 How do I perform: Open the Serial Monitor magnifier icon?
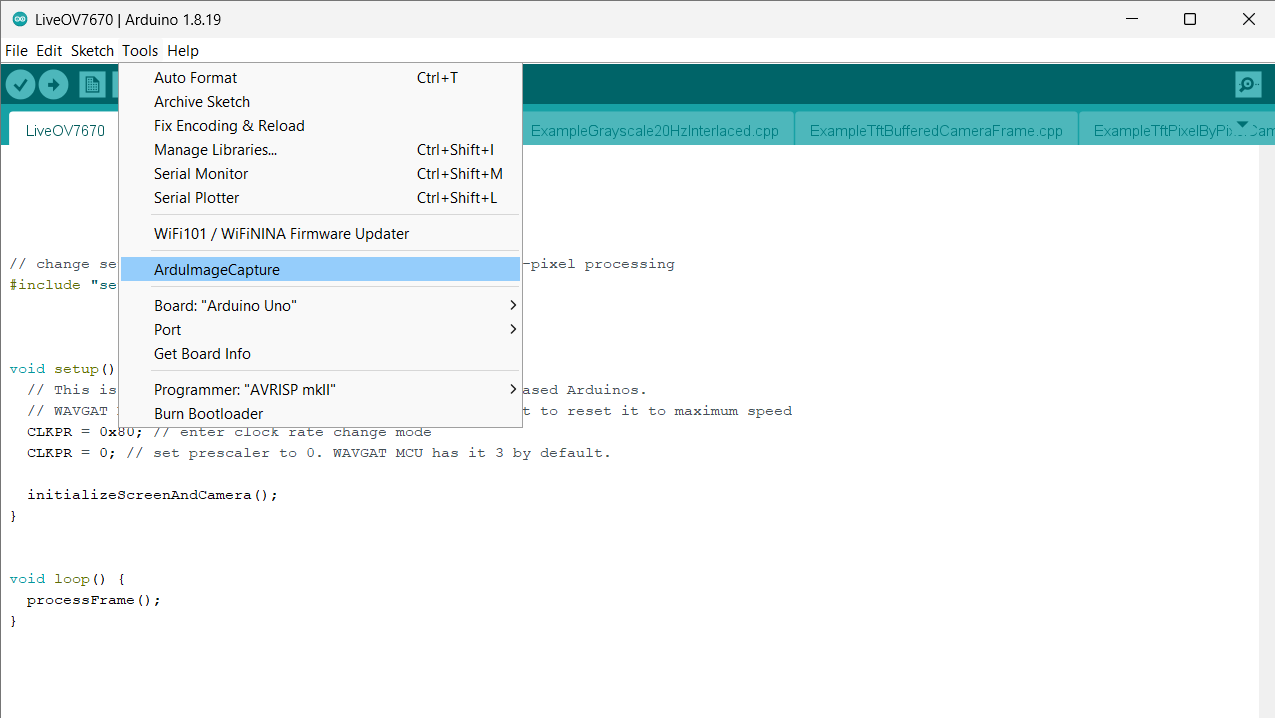(1247, 84)
